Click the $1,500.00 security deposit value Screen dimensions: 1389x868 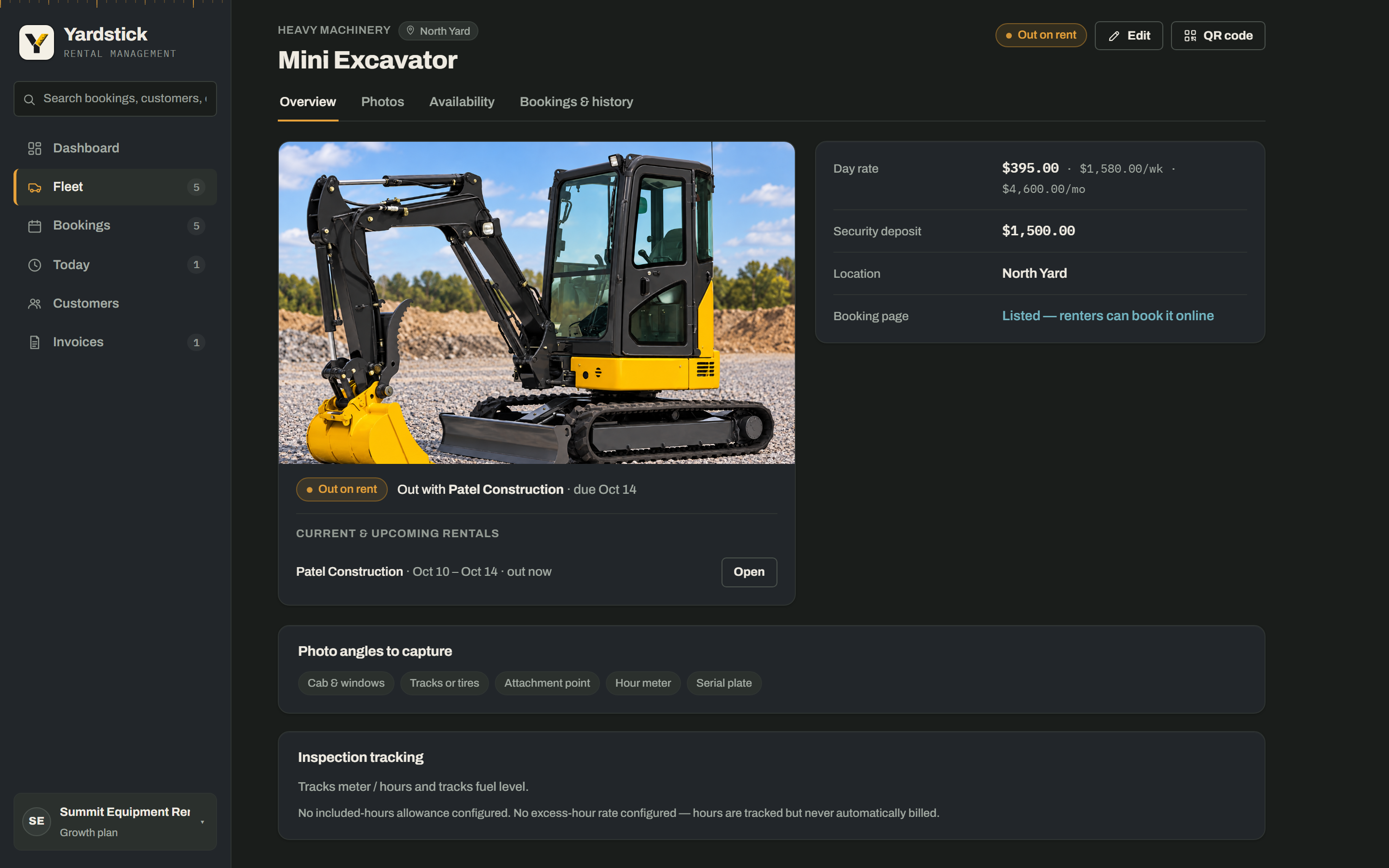tap(1038, 231)
